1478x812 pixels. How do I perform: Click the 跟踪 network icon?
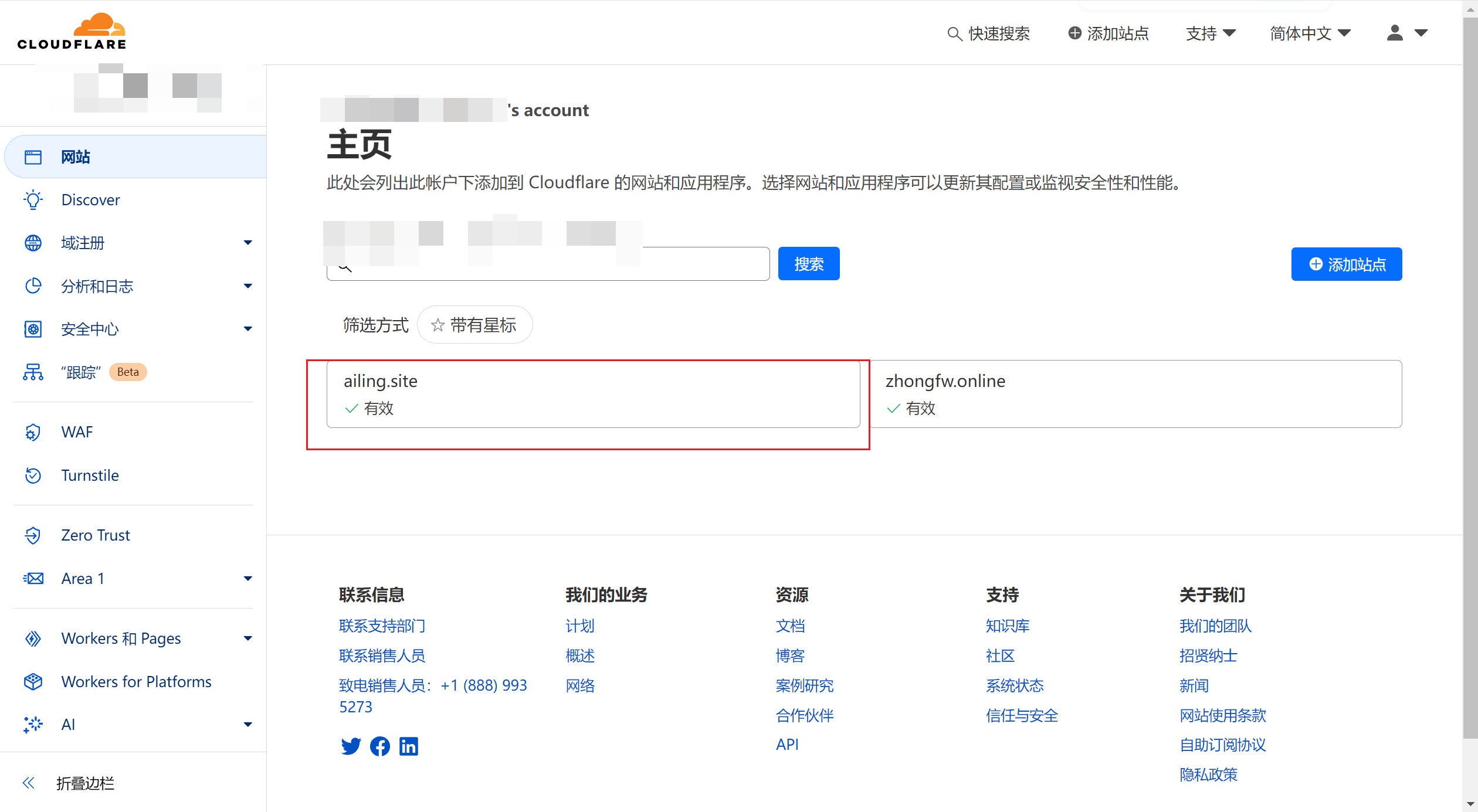(33, 372)
